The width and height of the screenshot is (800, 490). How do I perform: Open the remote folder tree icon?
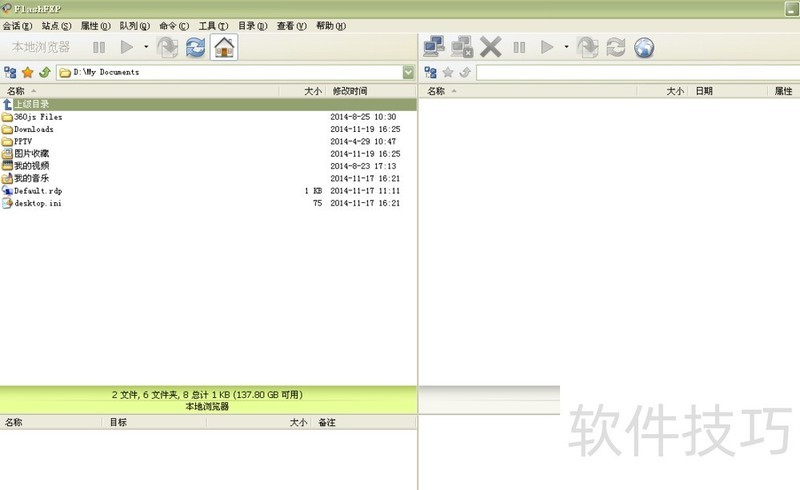coord(431,72)
